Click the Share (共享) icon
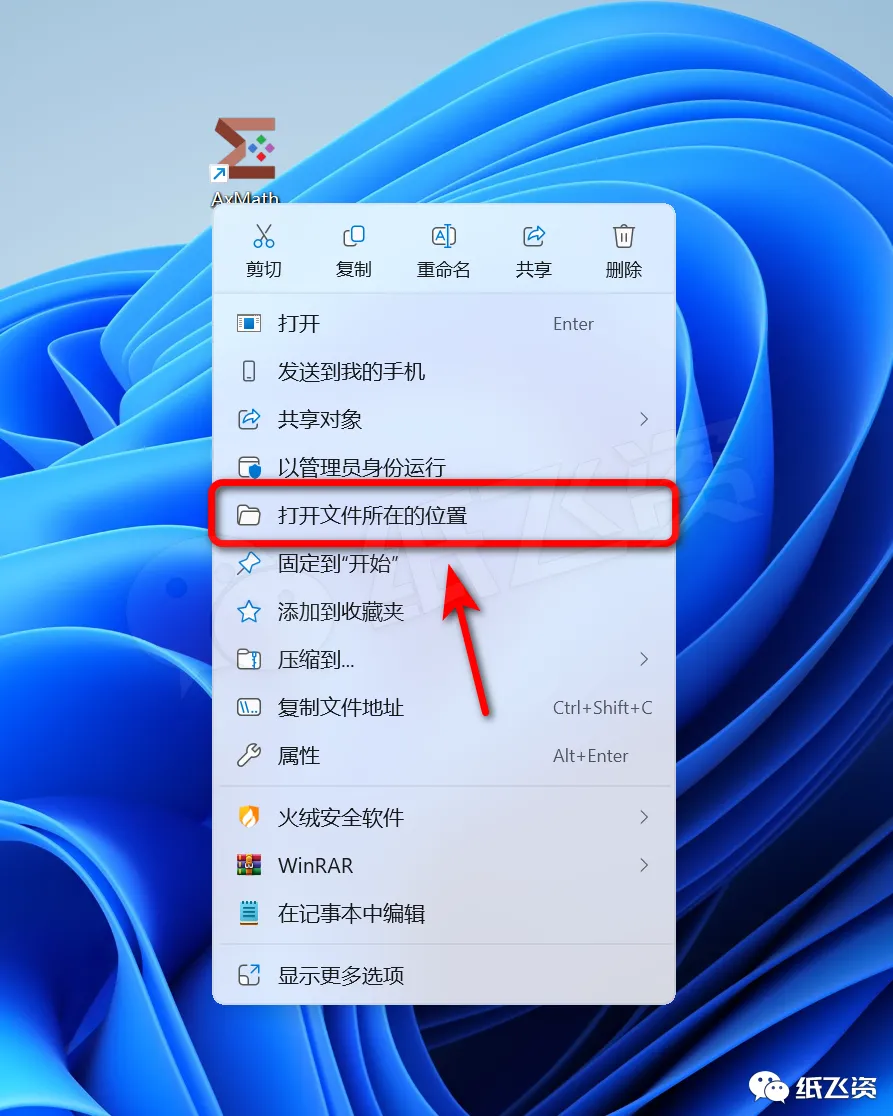This screenshot has width=893, height=1116. (x=534, y=236)
